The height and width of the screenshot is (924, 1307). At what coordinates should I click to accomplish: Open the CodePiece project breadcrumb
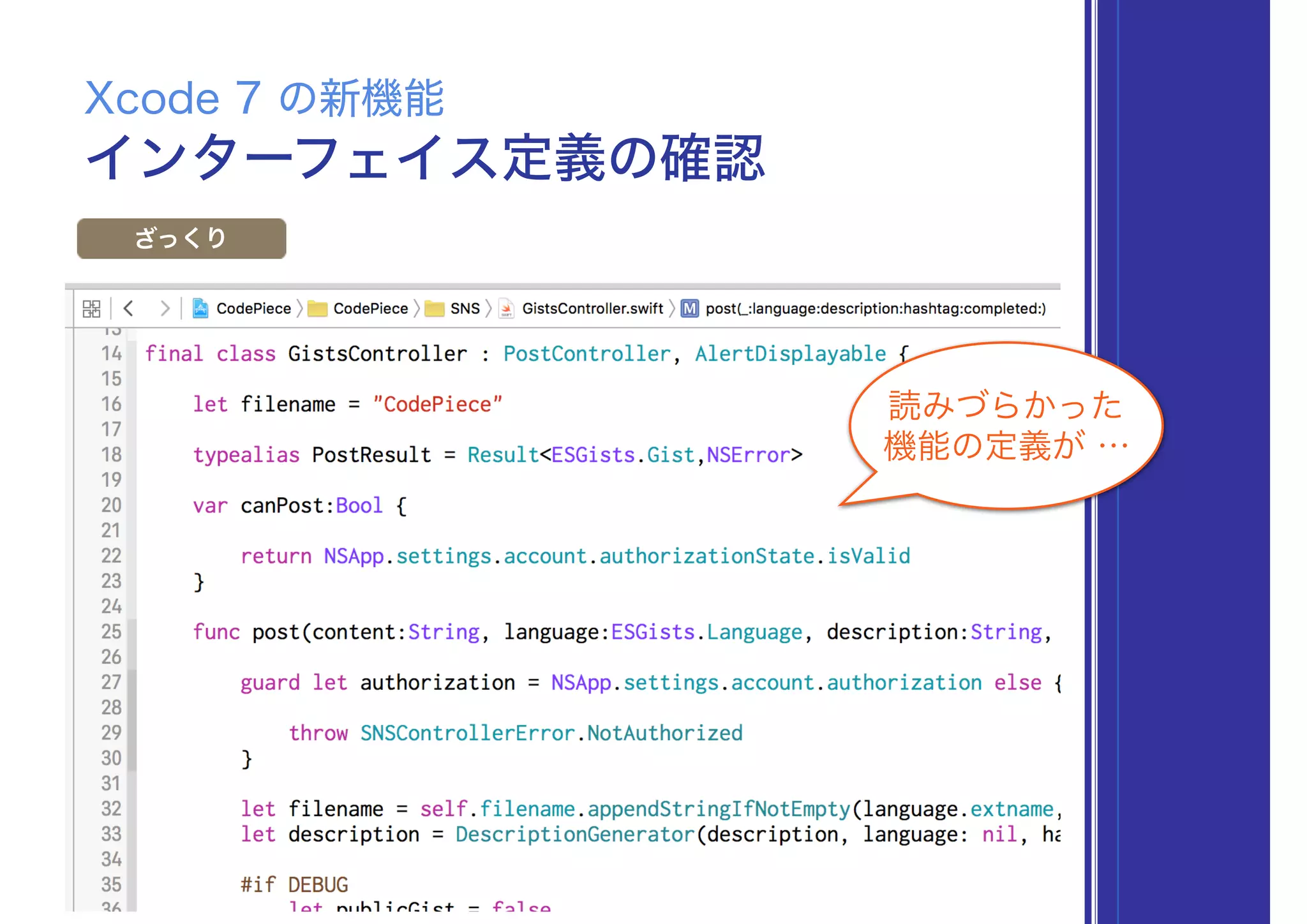tap(254, 309)
